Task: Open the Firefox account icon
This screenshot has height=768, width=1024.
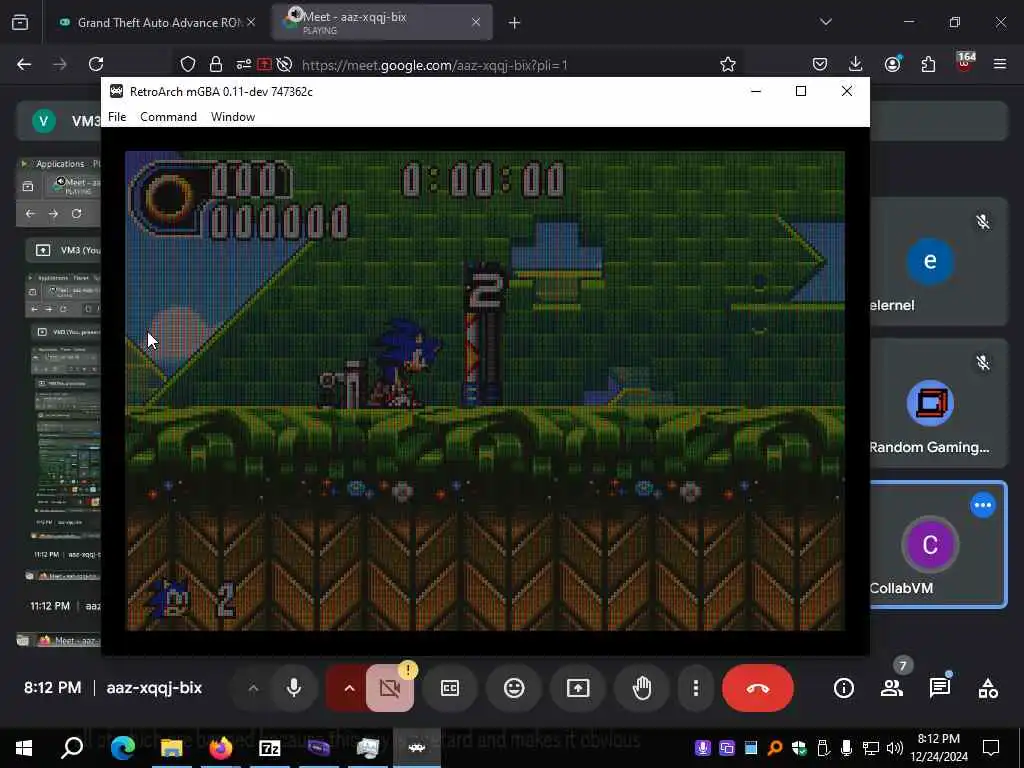Action: 892,64
